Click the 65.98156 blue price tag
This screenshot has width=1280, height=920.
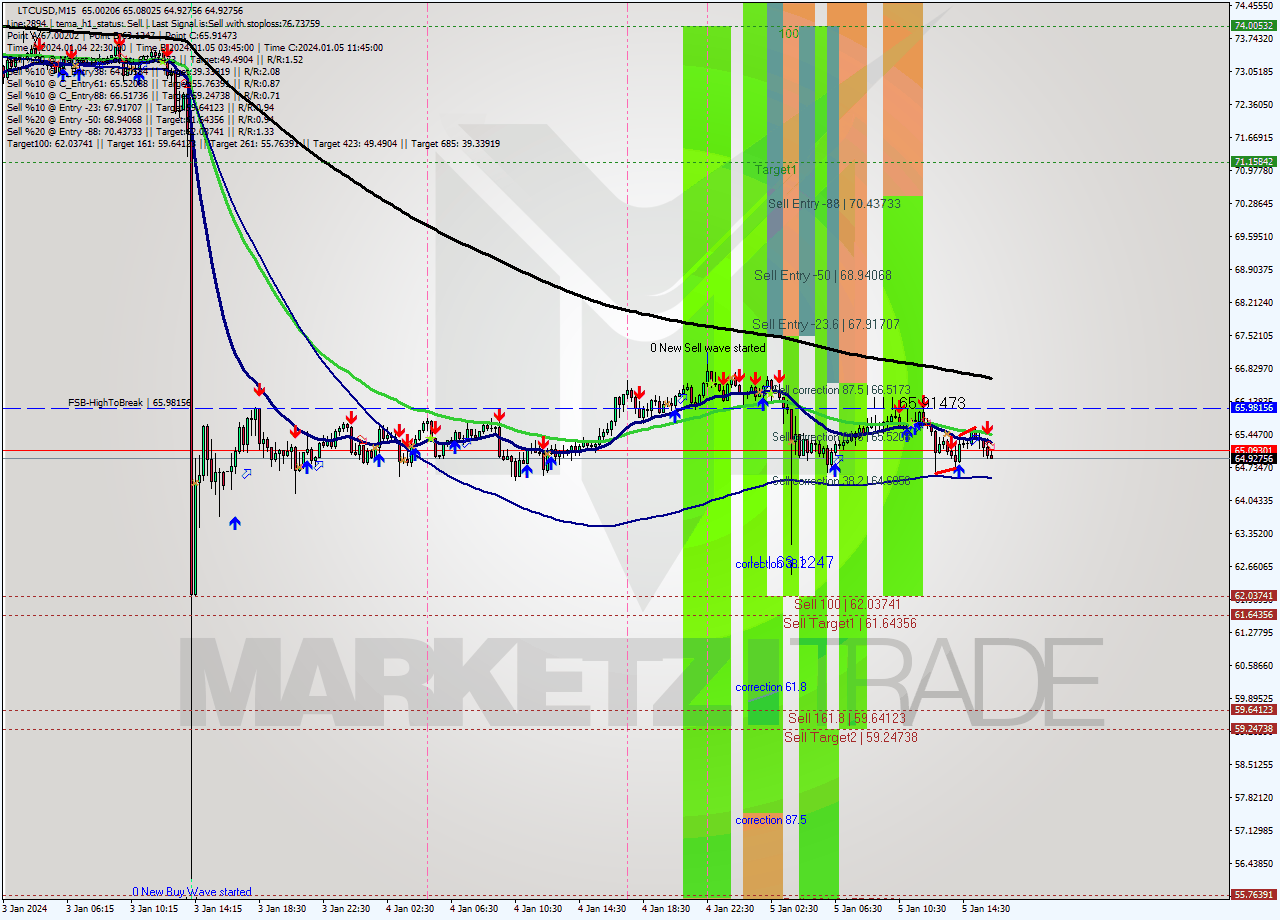coord(1254,408)
